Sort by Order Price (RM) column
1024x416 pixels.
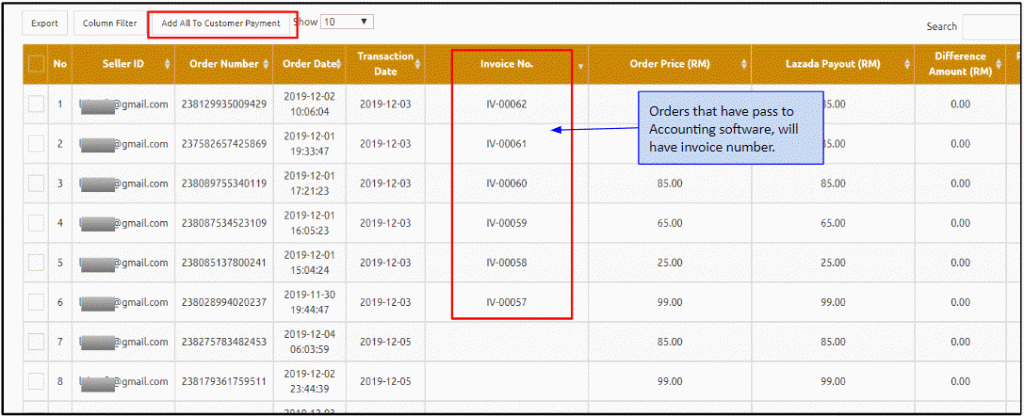(x=669, y=64)
